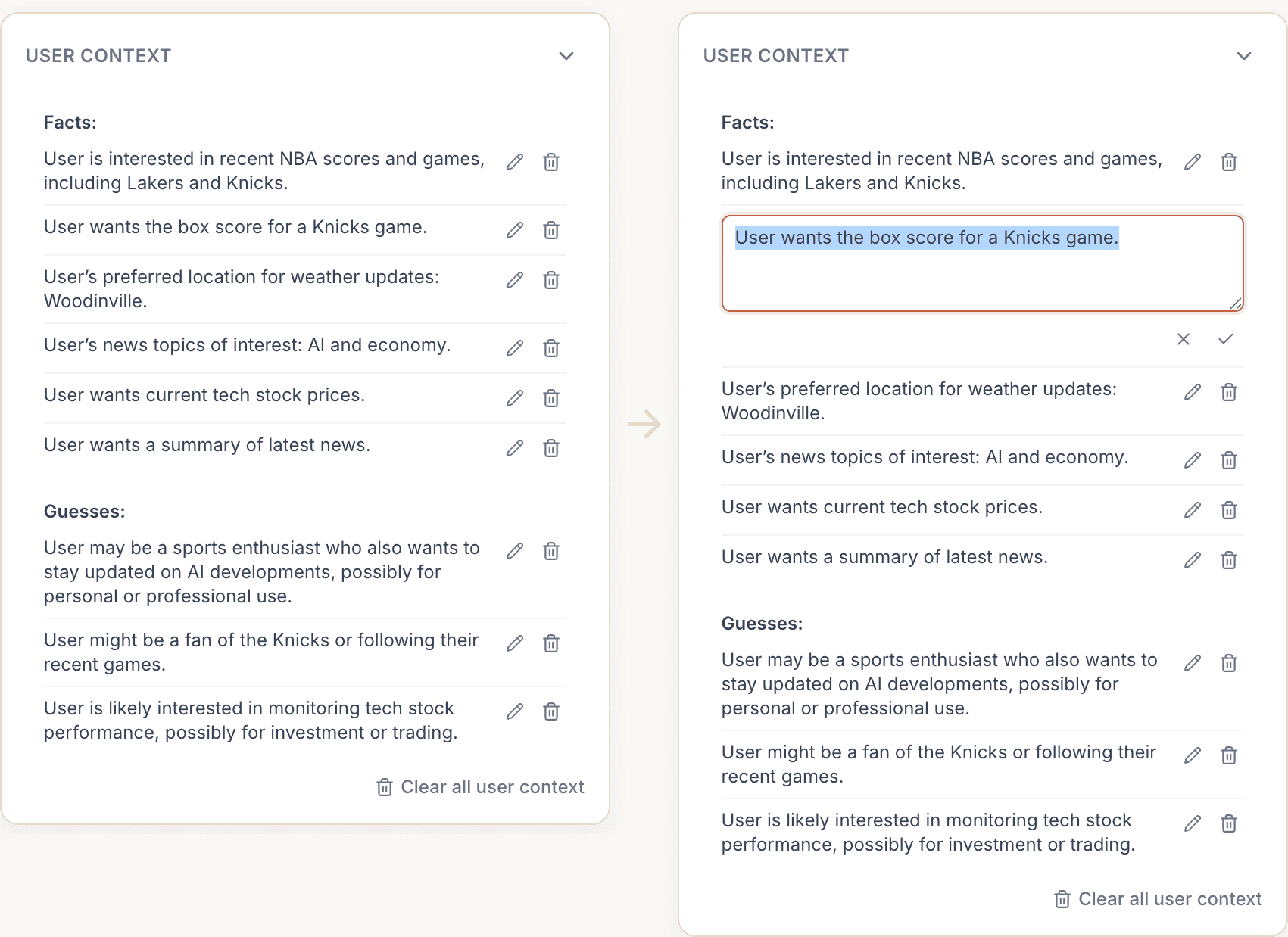Click resize handle of the edit text area
Screen dimensions: 1288x937
(x=1236, y=304)
